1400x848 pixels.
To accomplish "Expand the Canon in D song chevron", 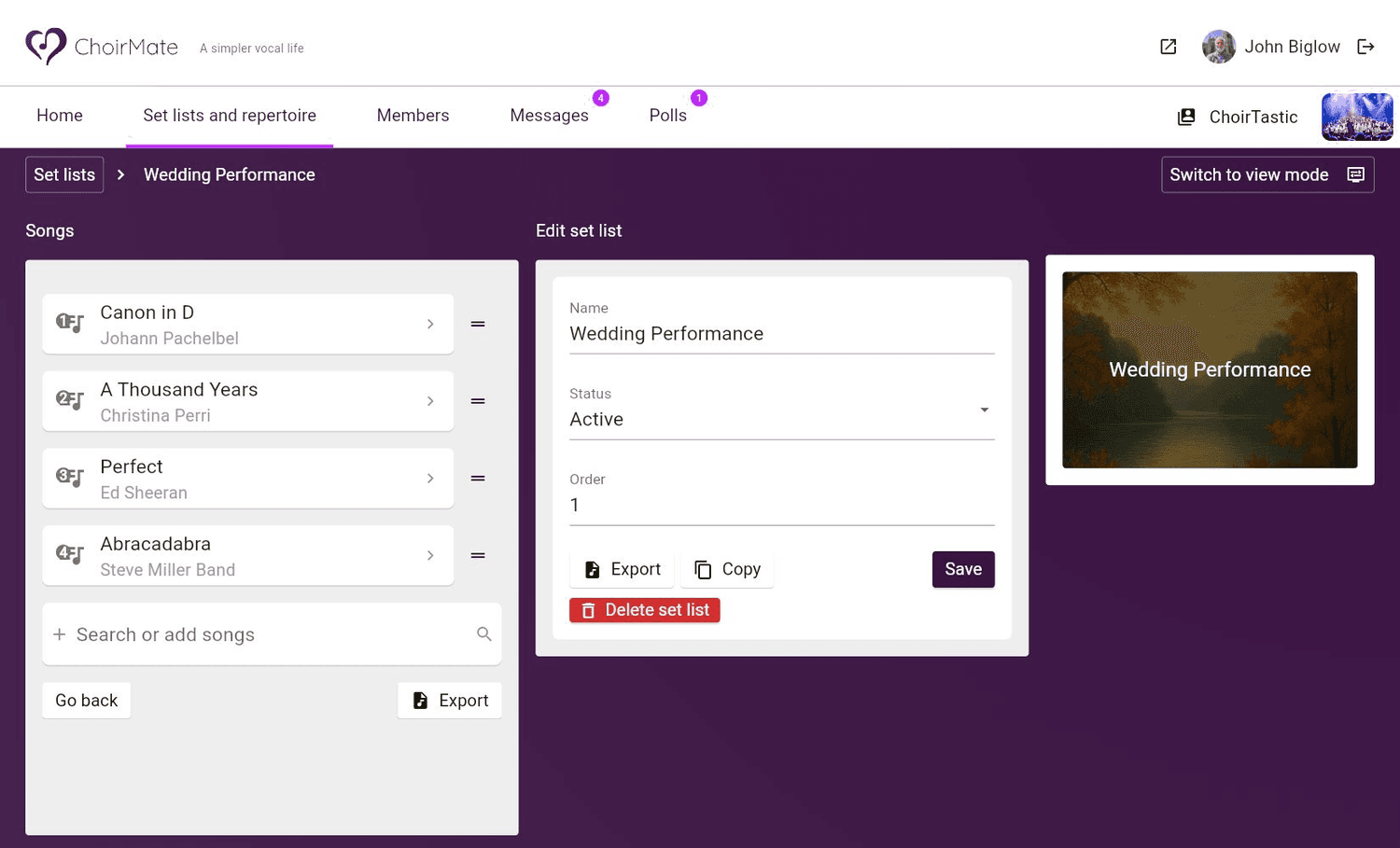I will pyautogui.click(x=430, y=324).
